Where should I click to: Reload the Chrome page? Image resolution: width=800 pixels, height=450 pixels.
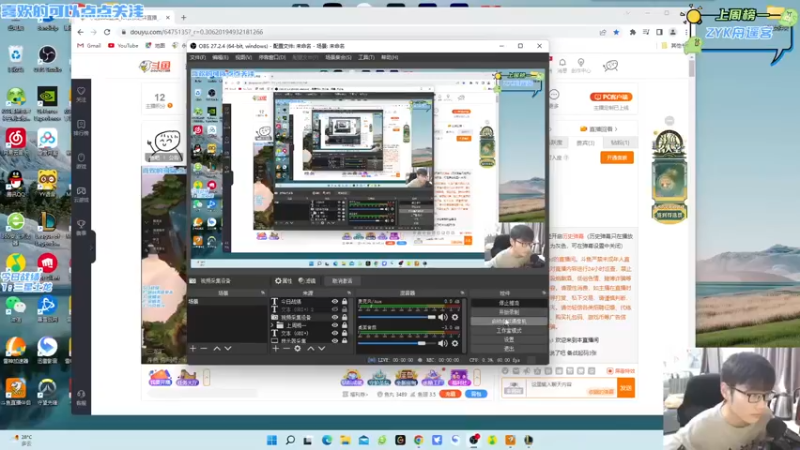(x=107, y=32)
